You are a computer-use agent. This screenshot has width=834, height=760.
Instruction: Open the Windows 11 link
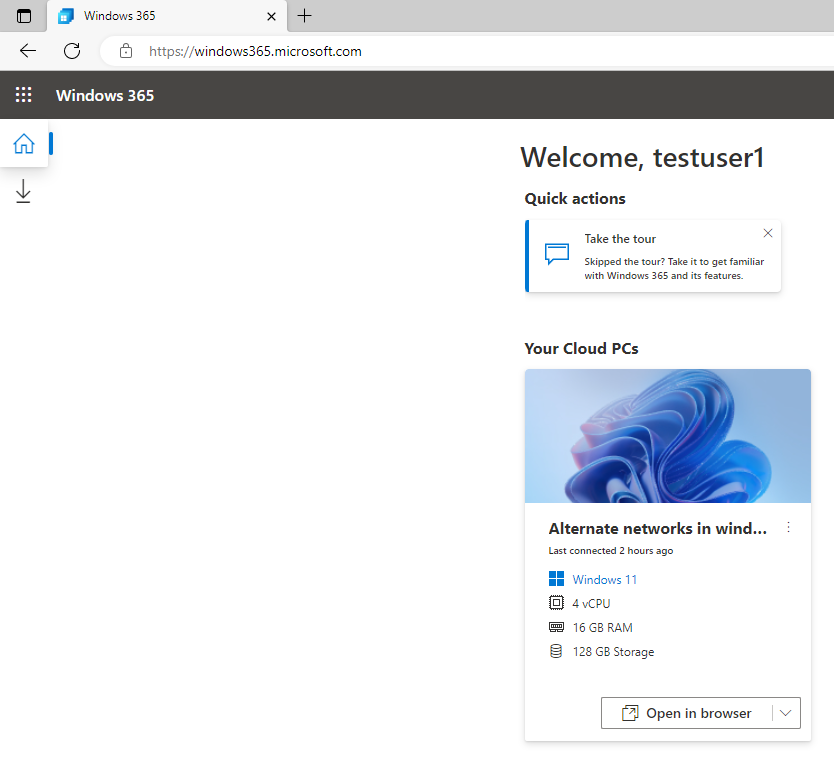coord(604,580)
